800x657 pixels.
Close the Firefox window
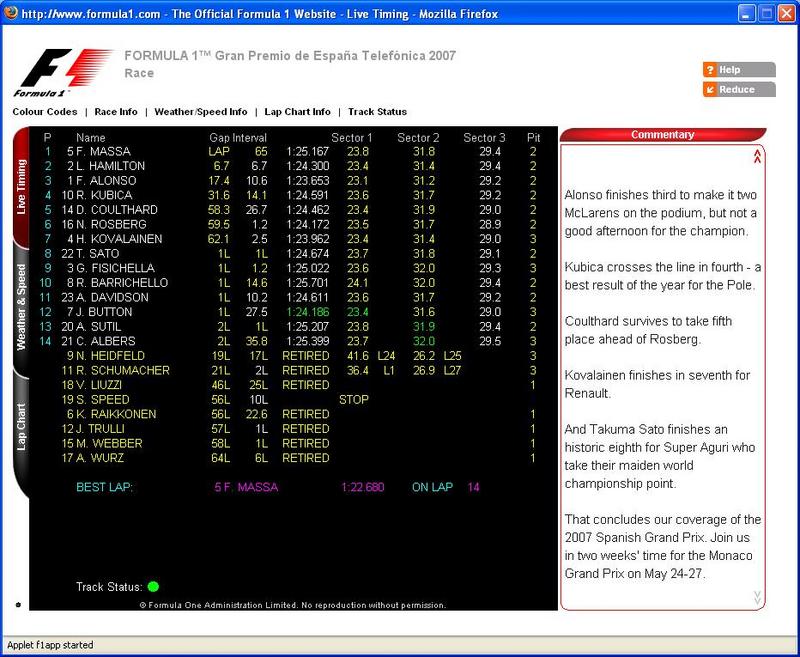click(x=786, y=13)
